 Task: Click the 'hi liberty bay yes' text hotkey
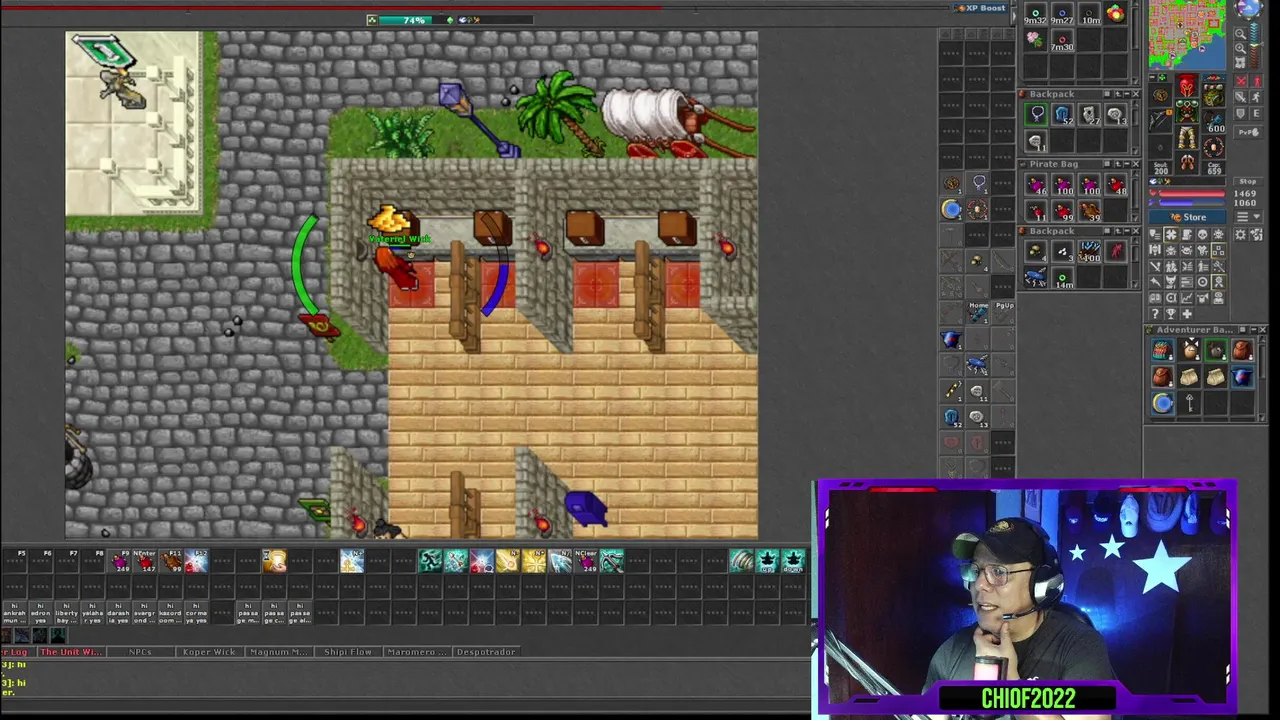click(x=66, y=613)
